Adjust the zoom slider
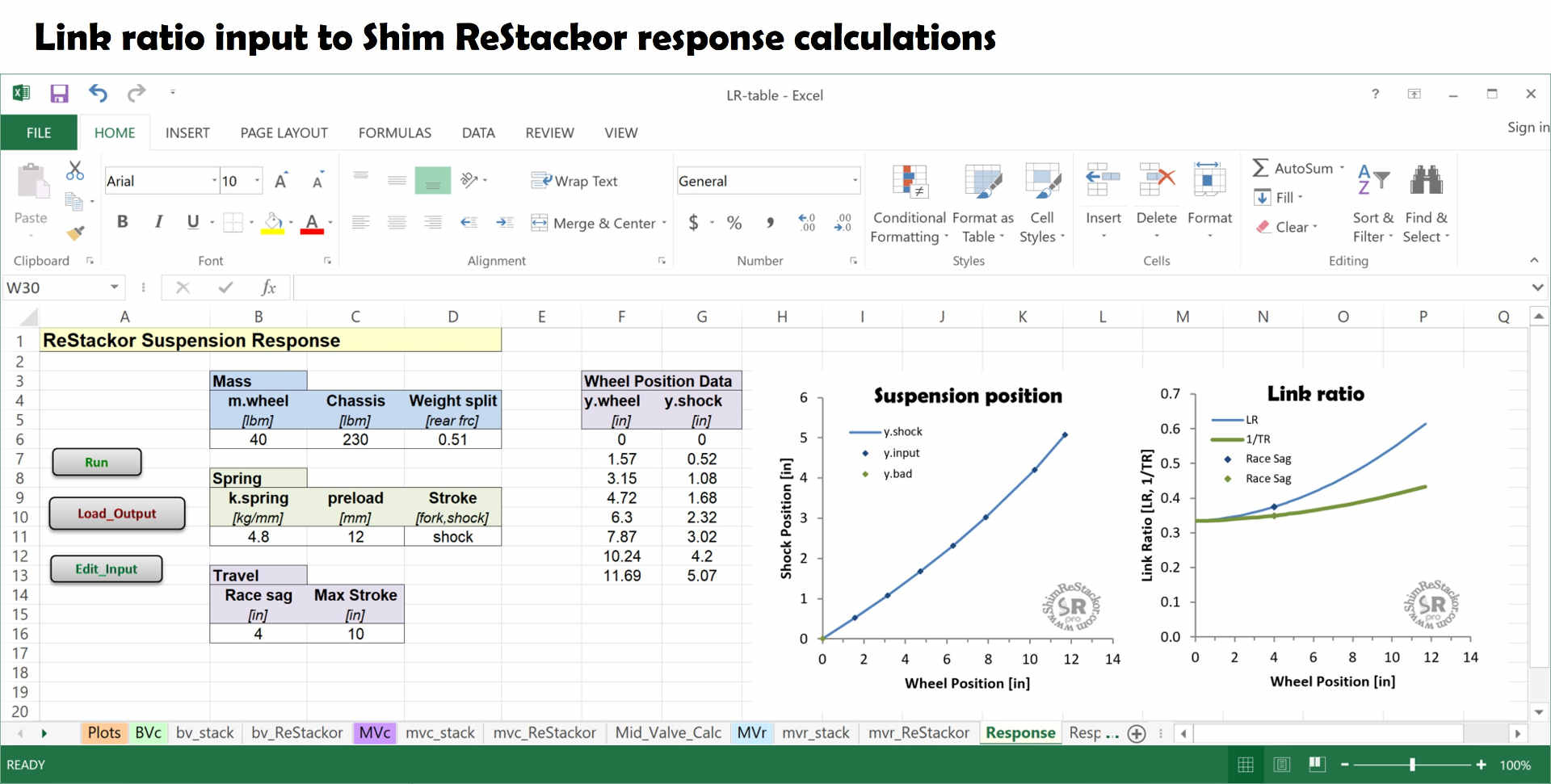Image resolution: width=1551 pixels, height=784 pixels. click(x=1412, y=765)
